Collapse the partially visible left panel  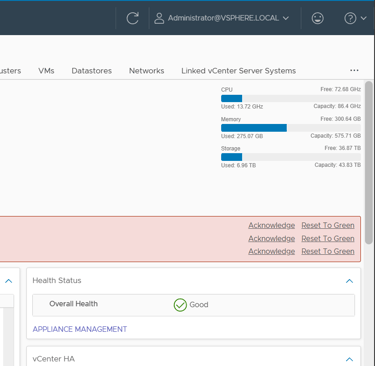tap(9, 281)
